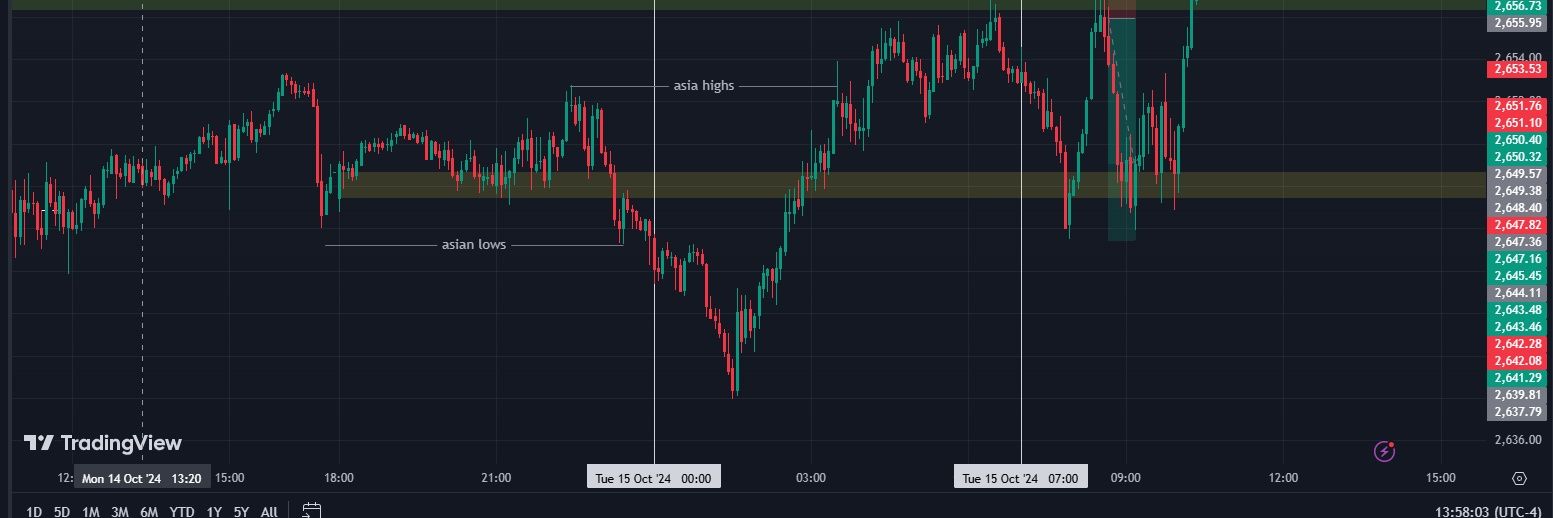Click the 'Mon 14 Oct '24 13:20' crosshair label

(141, 478)
